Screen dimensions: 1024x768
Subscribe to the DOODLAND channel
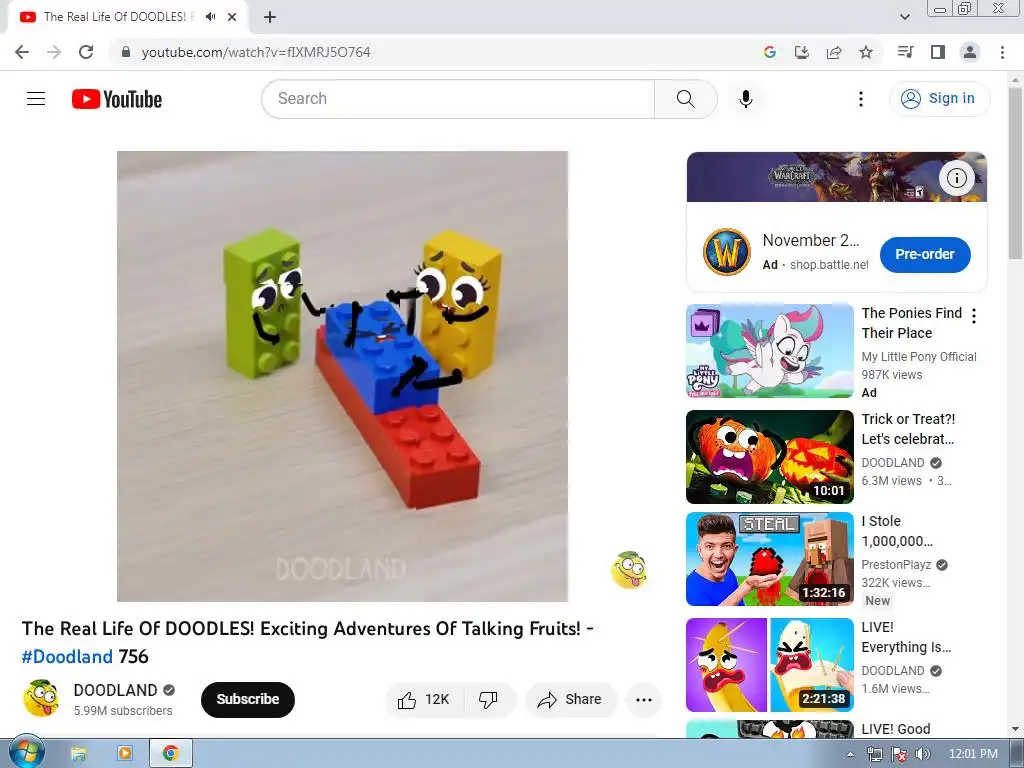point(248,699)
